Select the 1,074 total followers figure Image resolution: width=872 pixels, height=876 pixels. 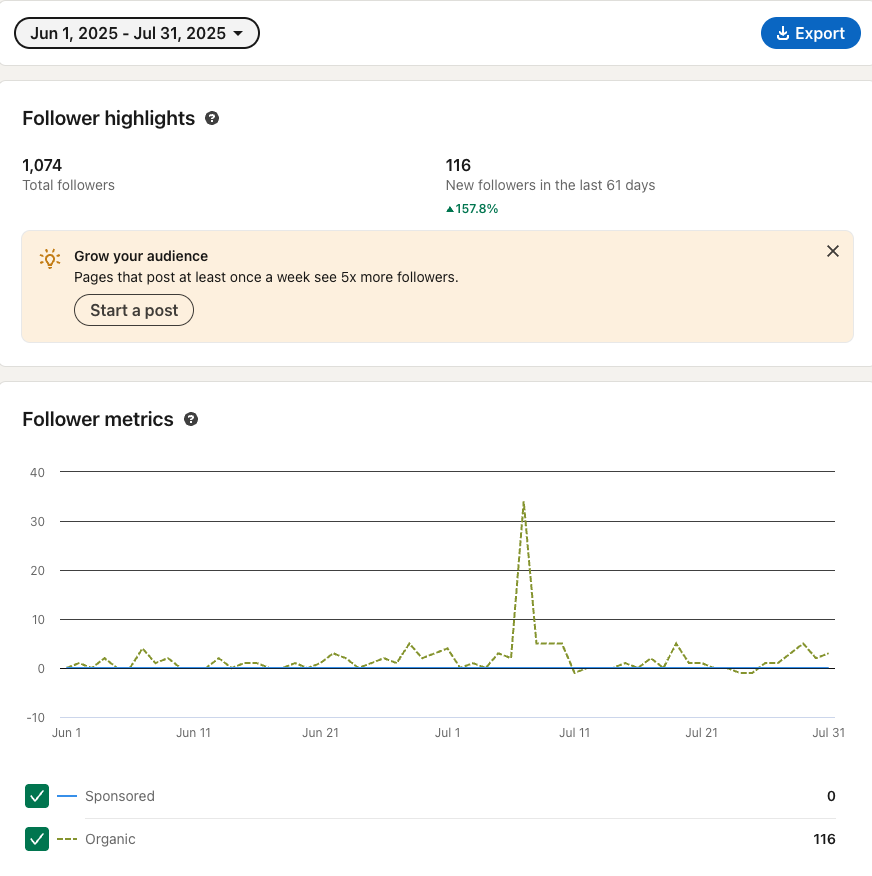(x=42, y=165)
